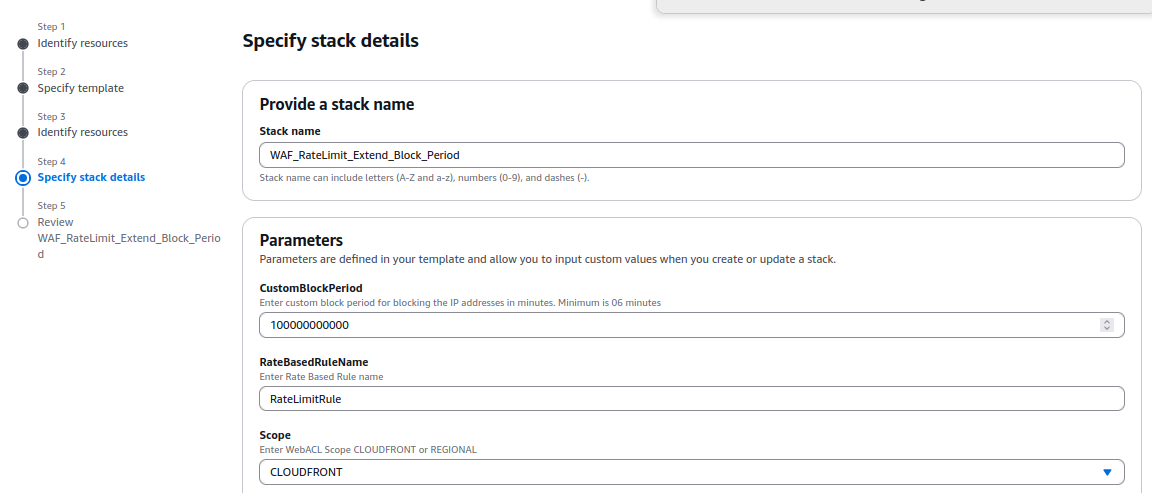The image size is (1152, 493).
Task: Open the Scope dropdown showing CLOUDFRONT
Action: [691, 472]
